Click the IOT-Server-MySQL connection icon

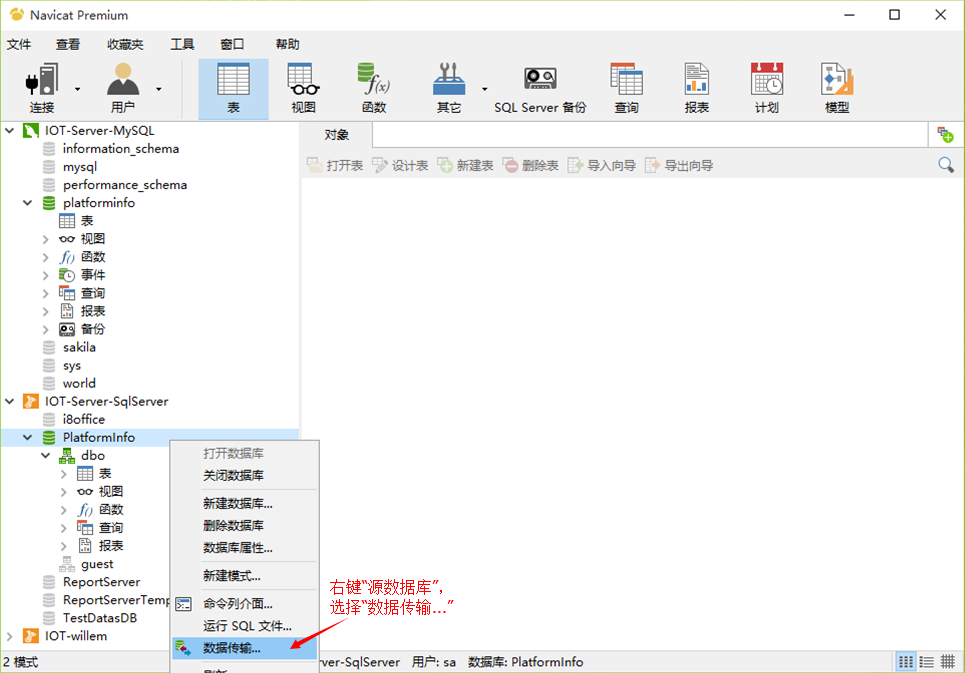point(31,130)
